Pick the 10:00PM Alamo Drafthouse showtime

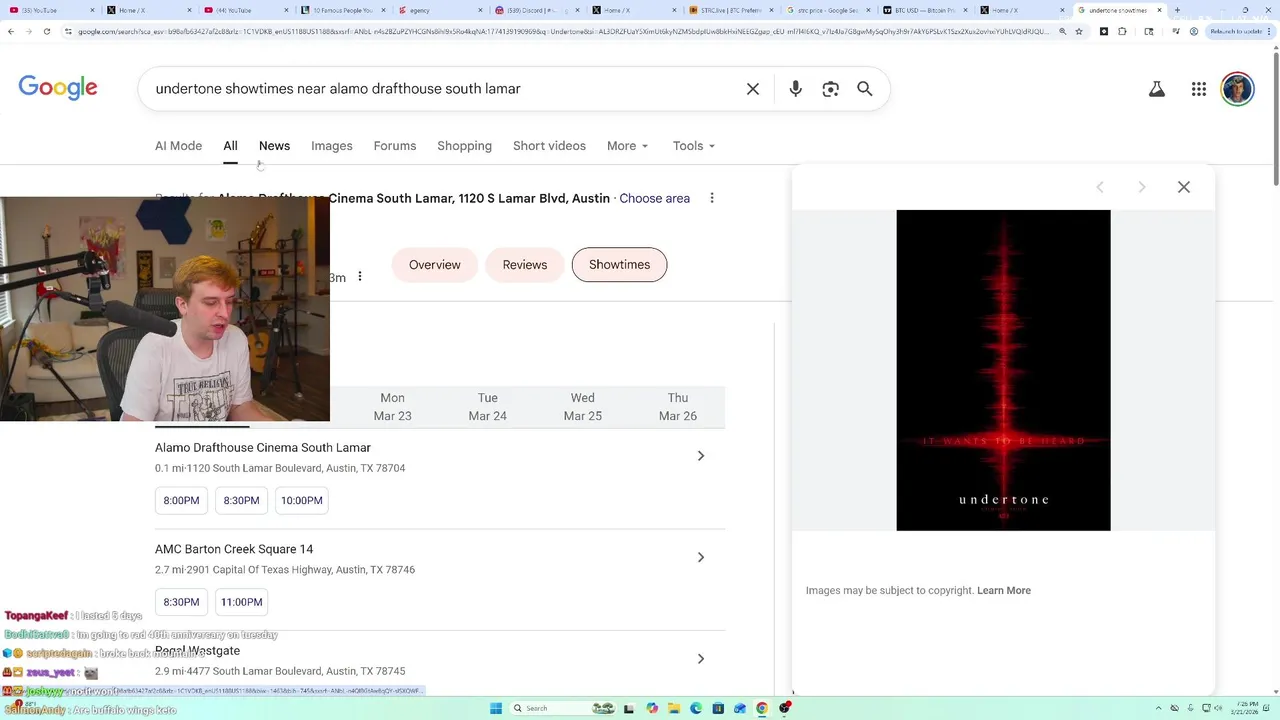[x=302, y=500]
